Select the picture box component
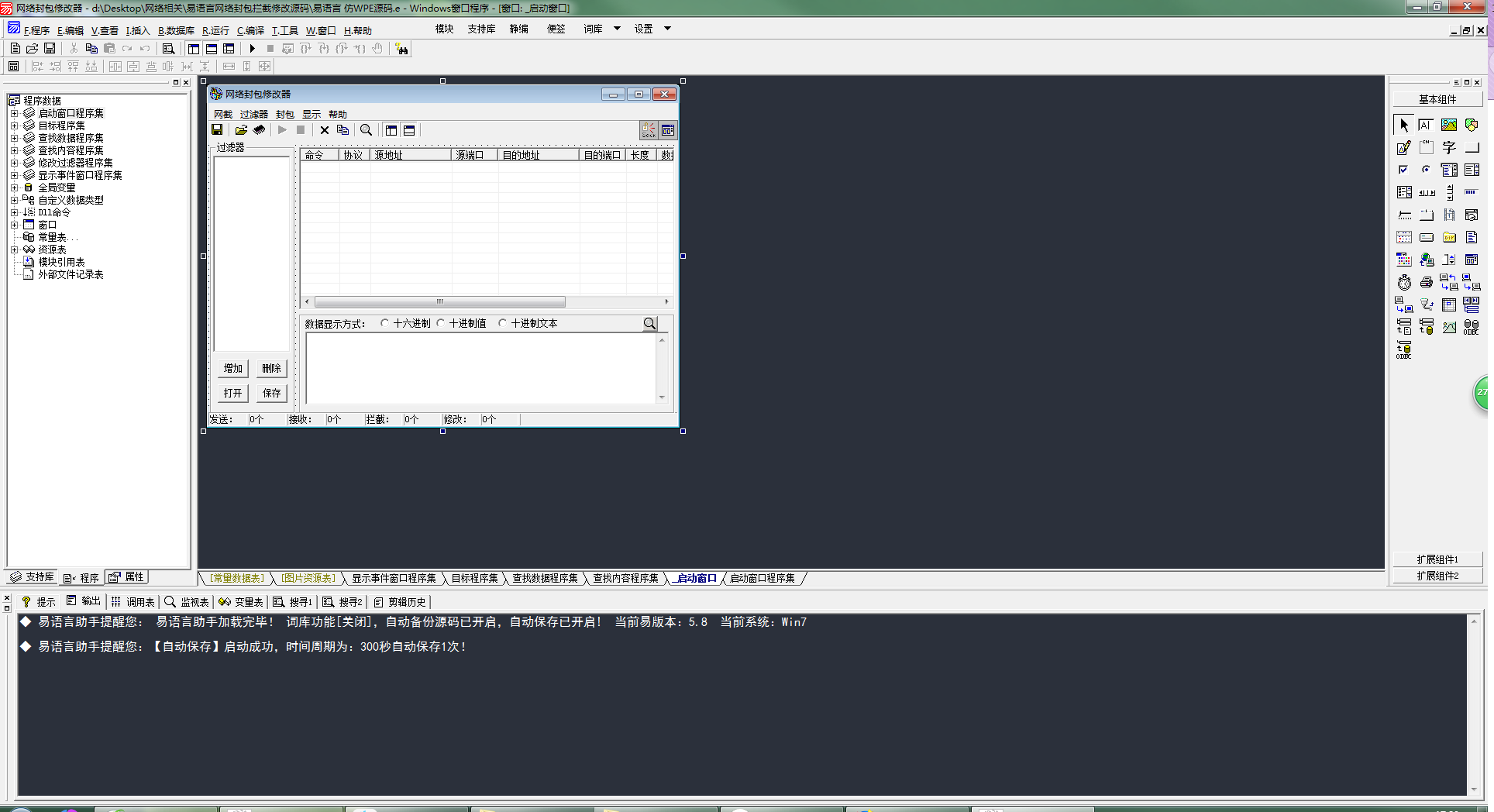This screenshot has width=1494, height=812. (x=1448, y=125)
